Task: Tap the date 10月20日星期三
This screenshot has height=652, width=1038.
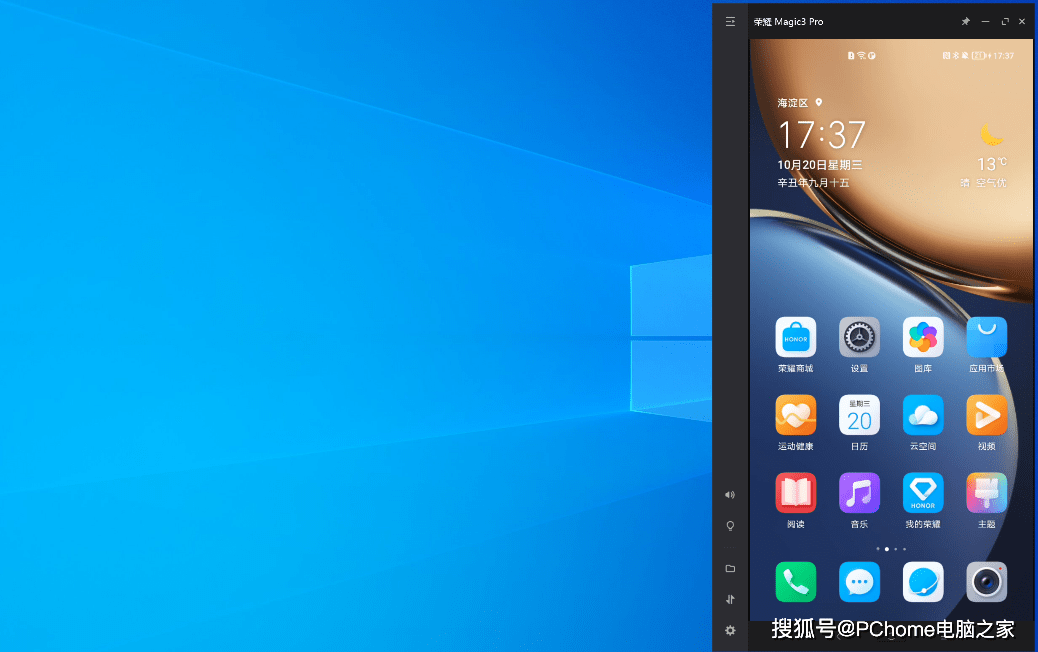Action: pos(820,165)
